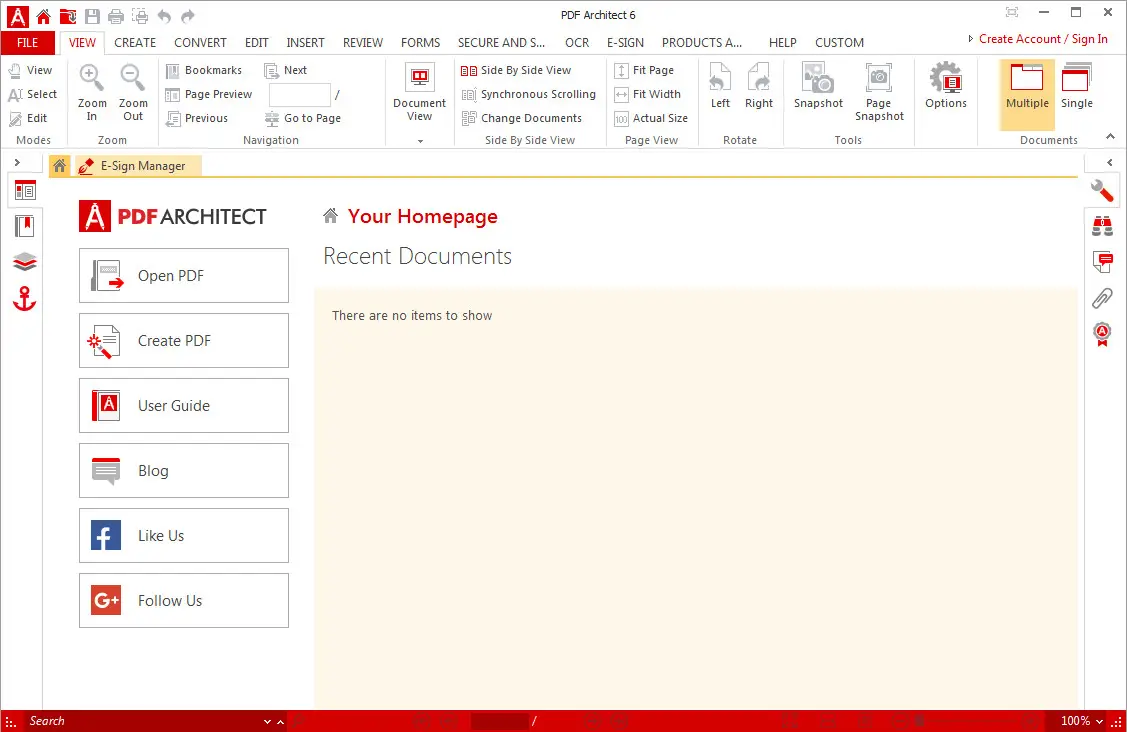Click the Page Snapshot tool

coord(879,92)
